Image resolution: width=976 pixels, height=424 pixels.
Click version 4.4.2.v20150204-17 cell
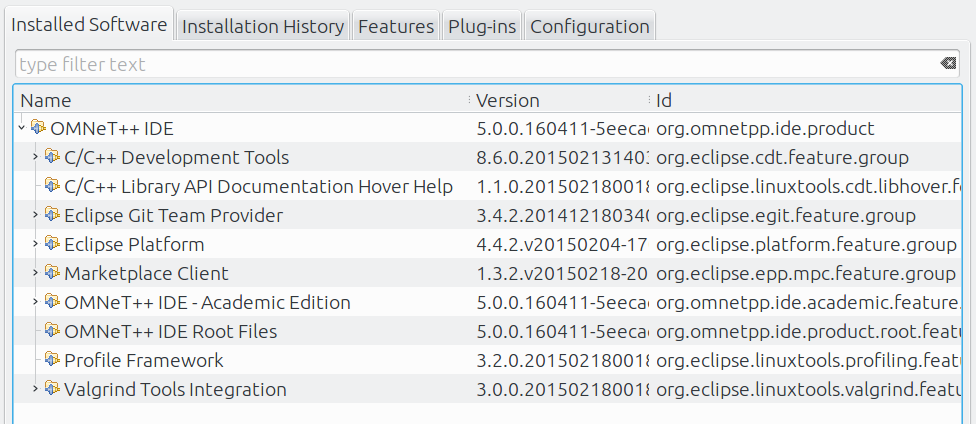point(562,245)
